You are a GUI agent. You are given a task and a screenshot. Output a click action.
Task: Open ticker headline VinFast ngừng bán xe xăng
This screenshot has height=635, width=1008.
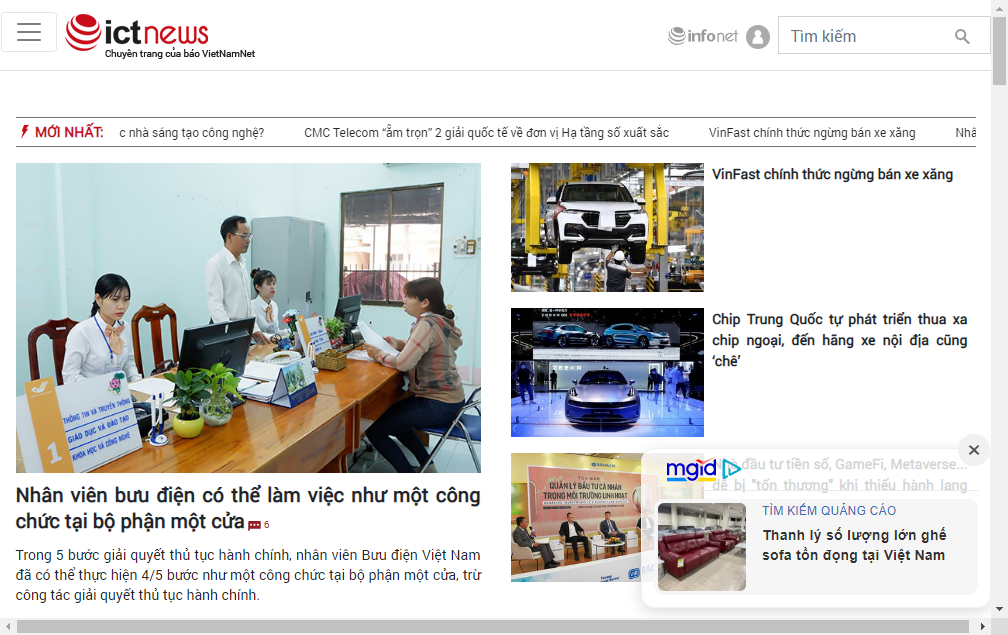click(812, 133)
